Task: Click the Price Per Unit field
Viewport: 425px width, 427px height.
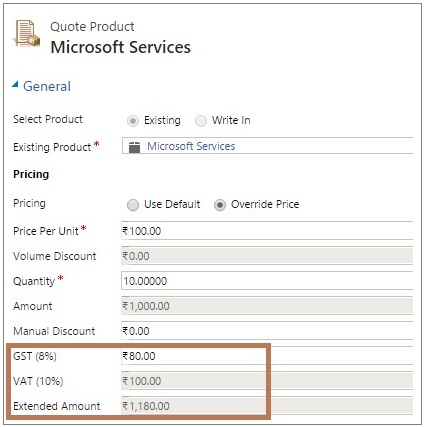Action: pyautogui.click(x=267, y=231)
